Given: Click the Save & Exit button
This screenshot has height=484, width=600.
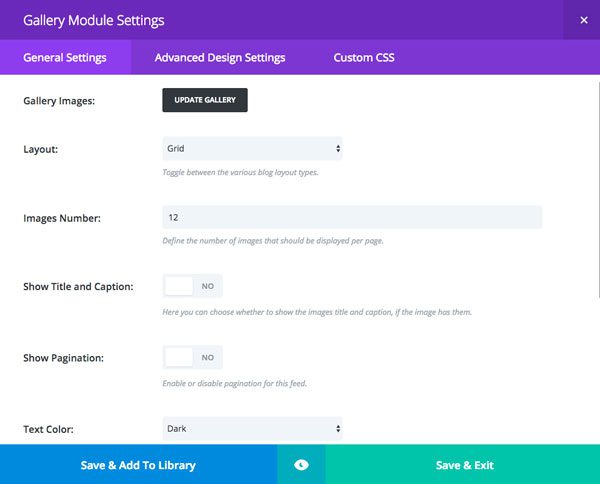Looking at the screenshot, I should pyautogui.click(x=463, y=464).
